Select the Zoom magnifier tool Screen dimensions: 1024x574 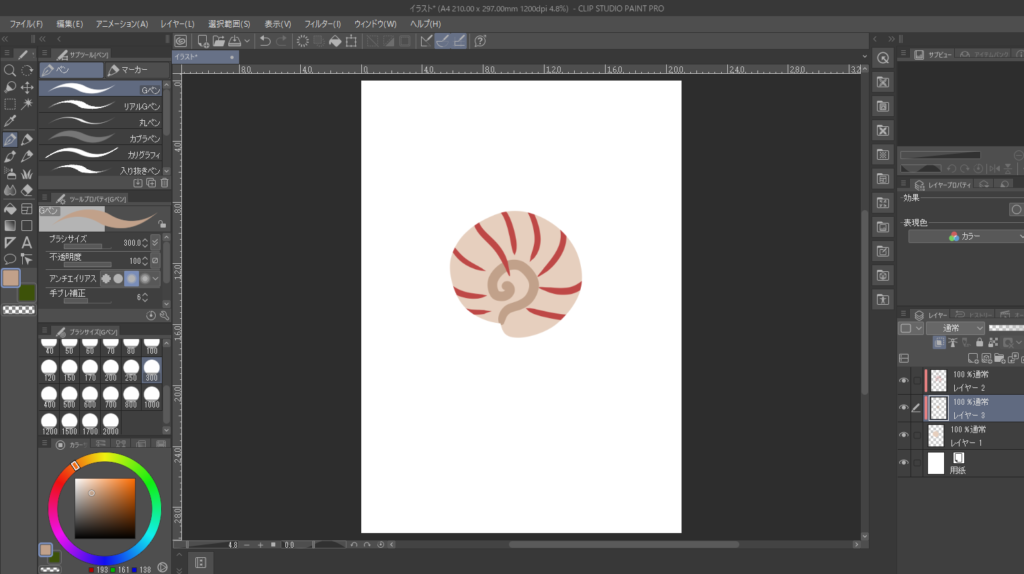coord(9,70)
